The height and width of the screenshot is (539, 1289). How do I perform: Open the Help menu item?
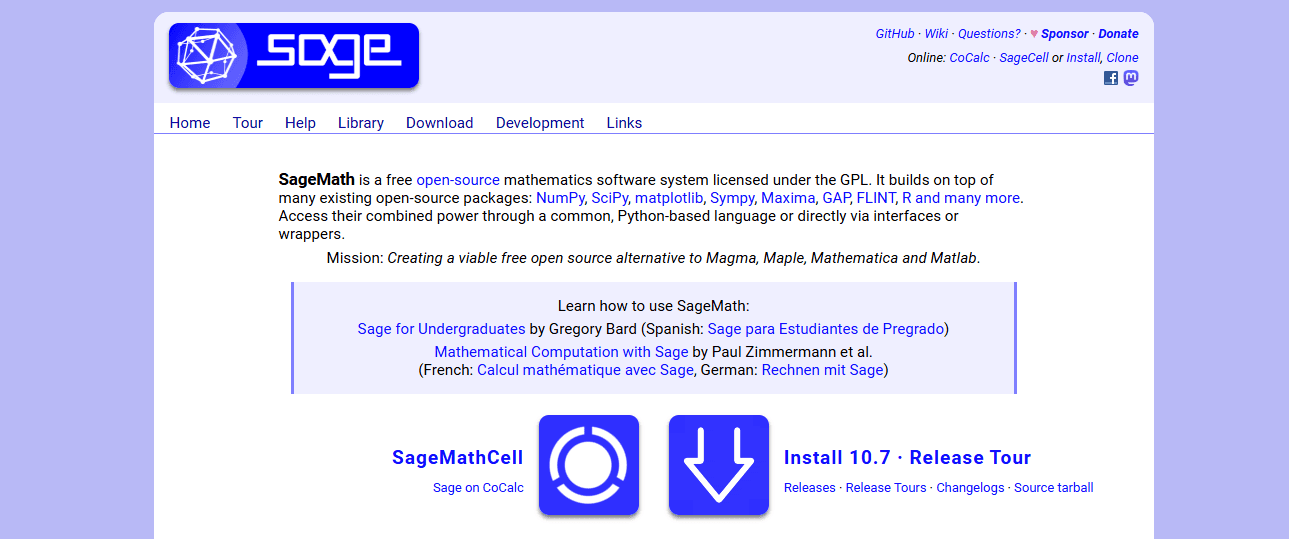coord(300,123)
